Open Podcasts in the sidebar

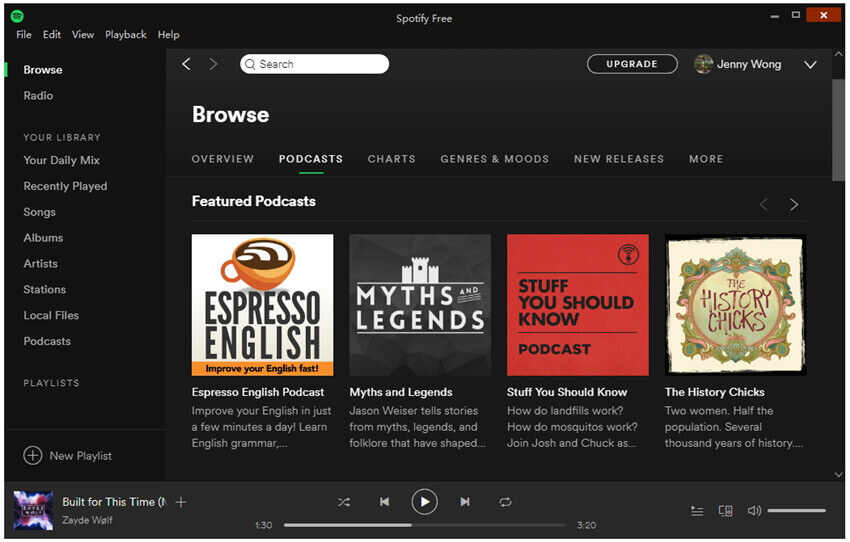coord(47,341)
